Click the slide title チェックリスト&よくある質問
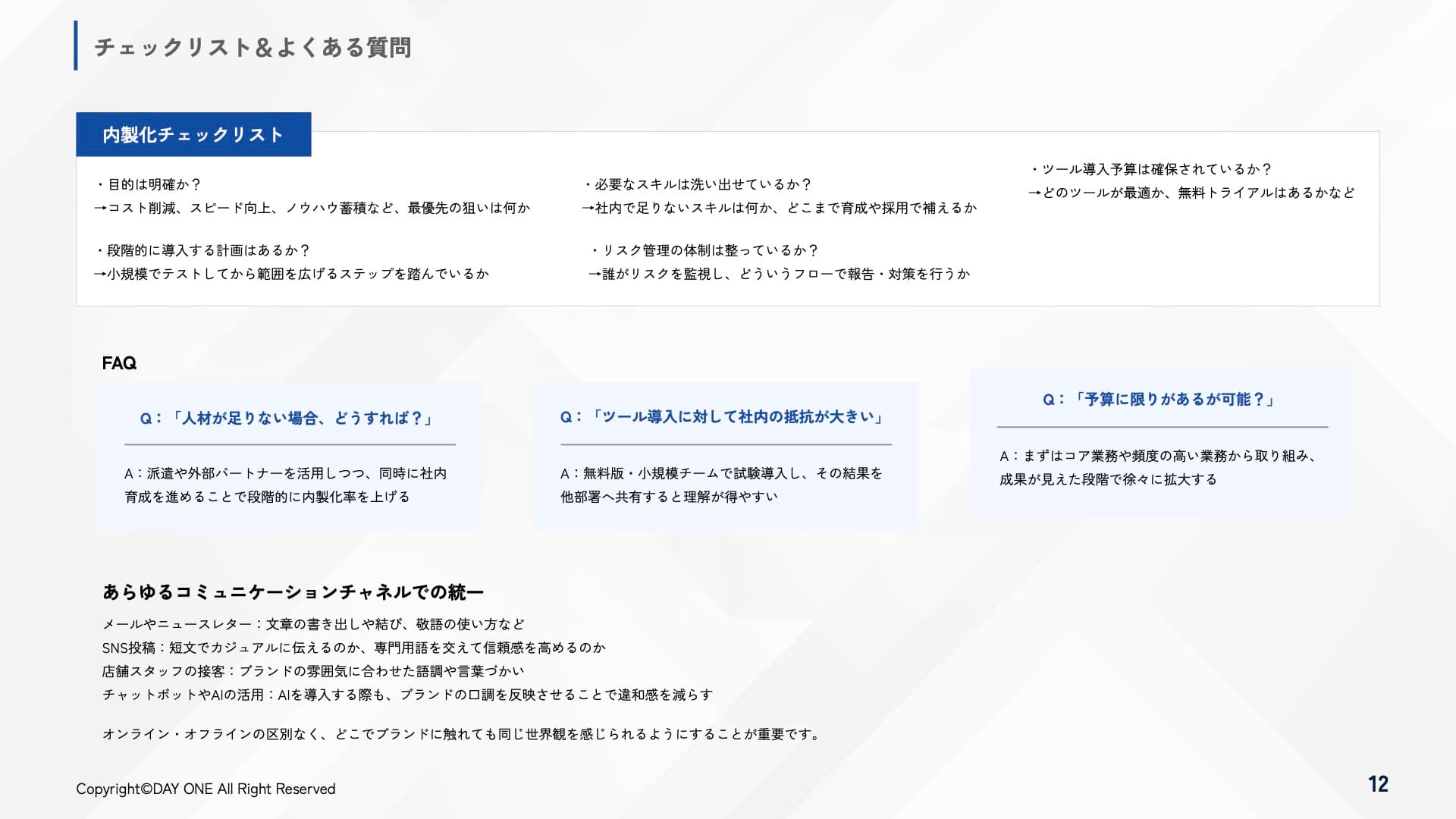The width and height of the screenshot is (1456, 819). (253, 47)
